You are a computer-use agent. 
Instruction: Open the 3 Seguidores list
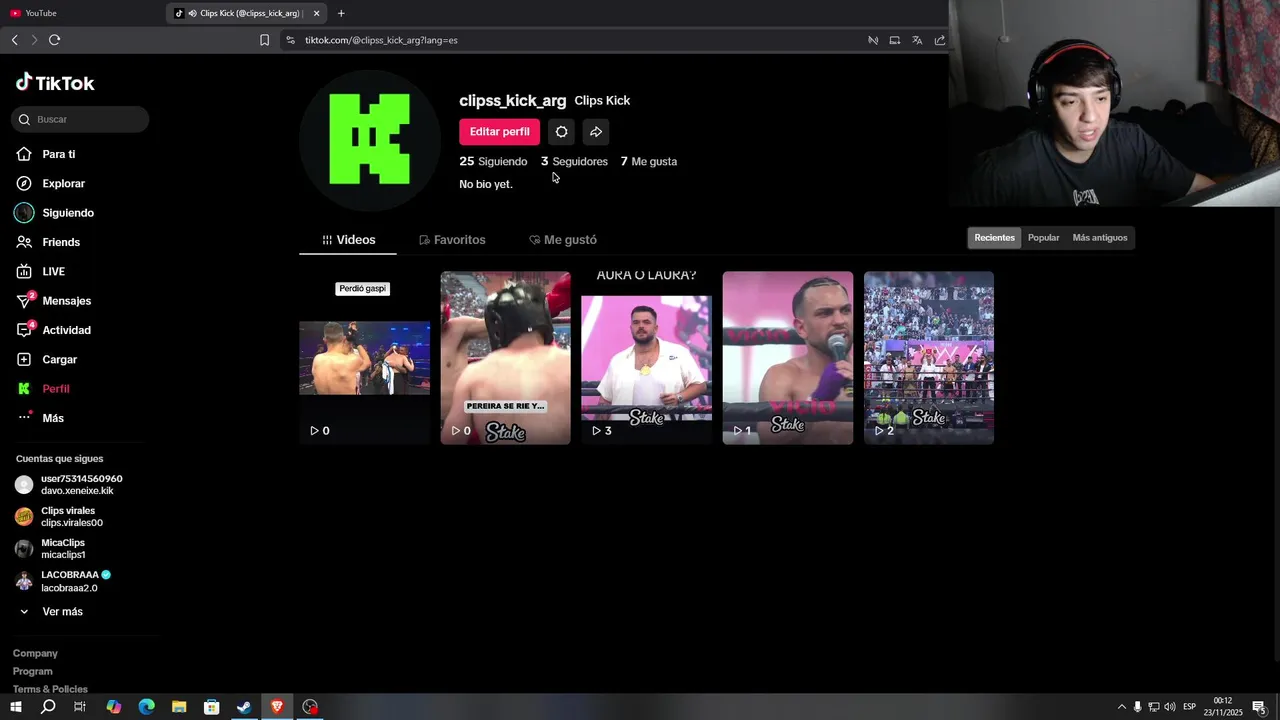(574, 161)
